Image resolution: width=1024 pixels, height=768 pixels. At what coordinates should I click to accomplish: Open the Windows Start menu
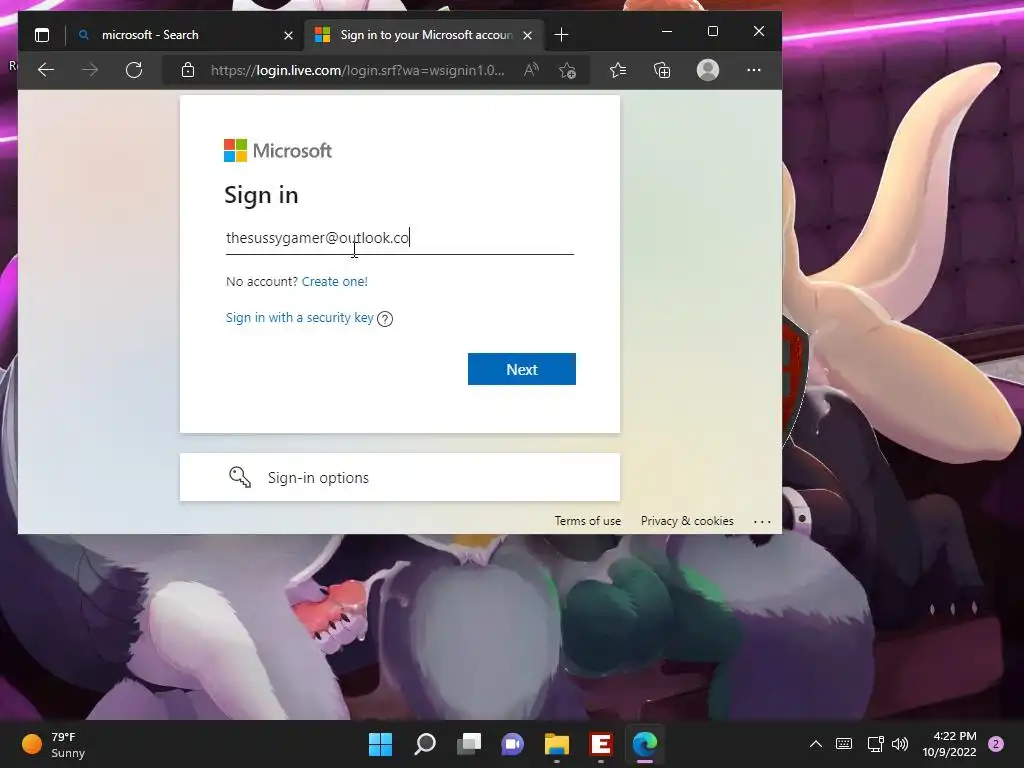[381, 744]
